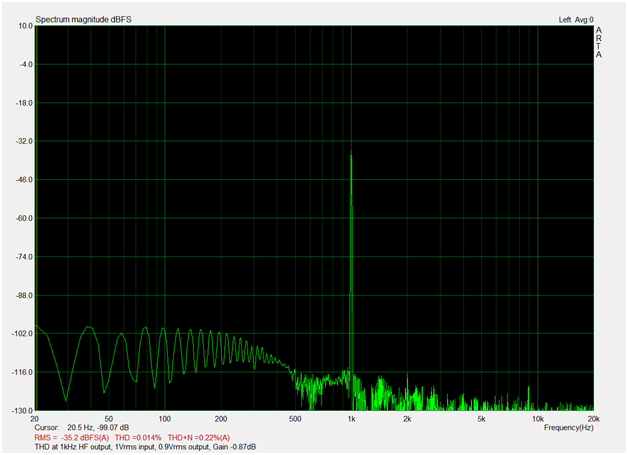
Task: Click the vertical ARTA logo text
Action: tap(599, 42)
